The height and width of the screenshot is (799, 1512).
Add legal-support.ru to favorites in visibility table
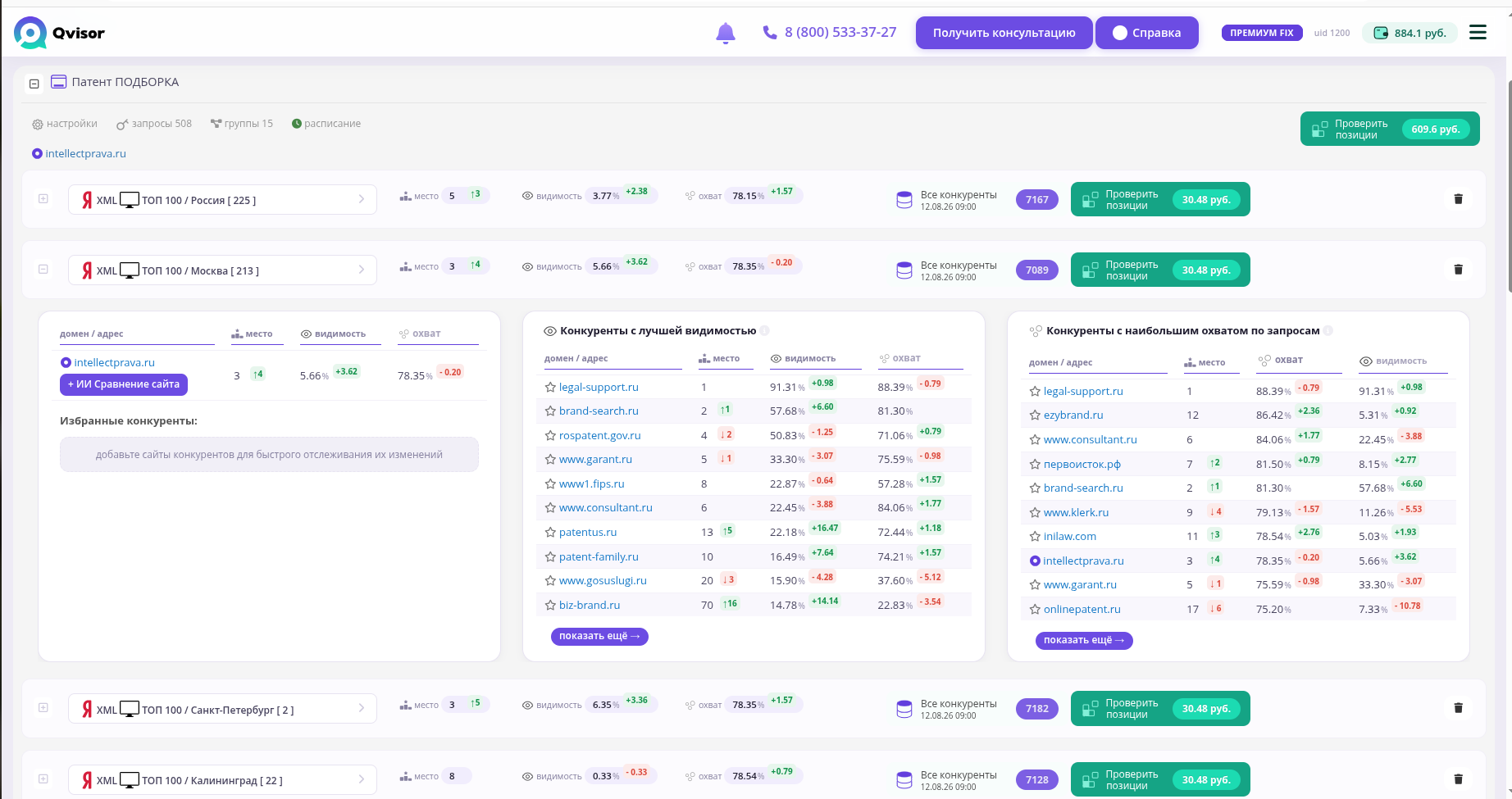pos(550,387)
